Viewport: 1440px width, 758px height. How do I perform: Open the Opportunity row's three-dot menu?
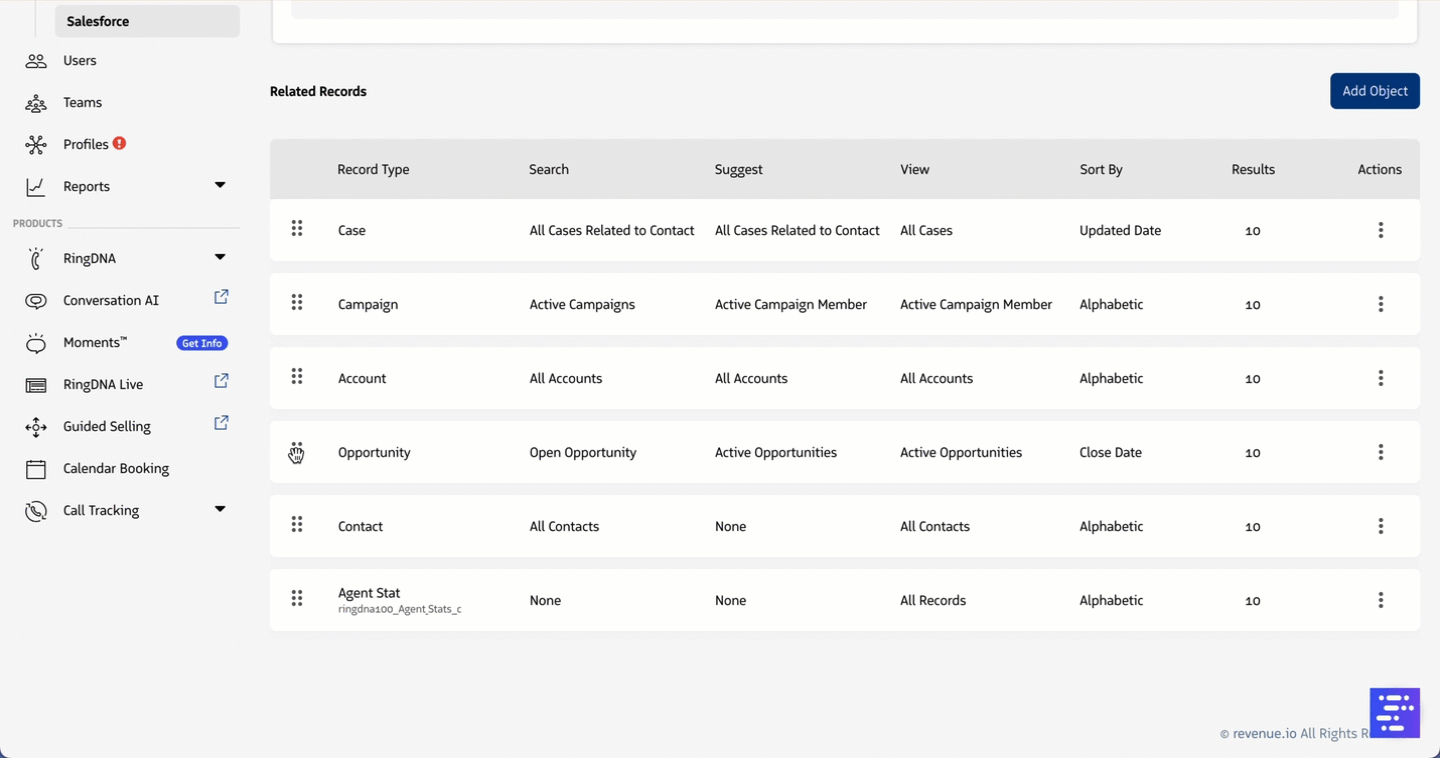pos(1381,451)
